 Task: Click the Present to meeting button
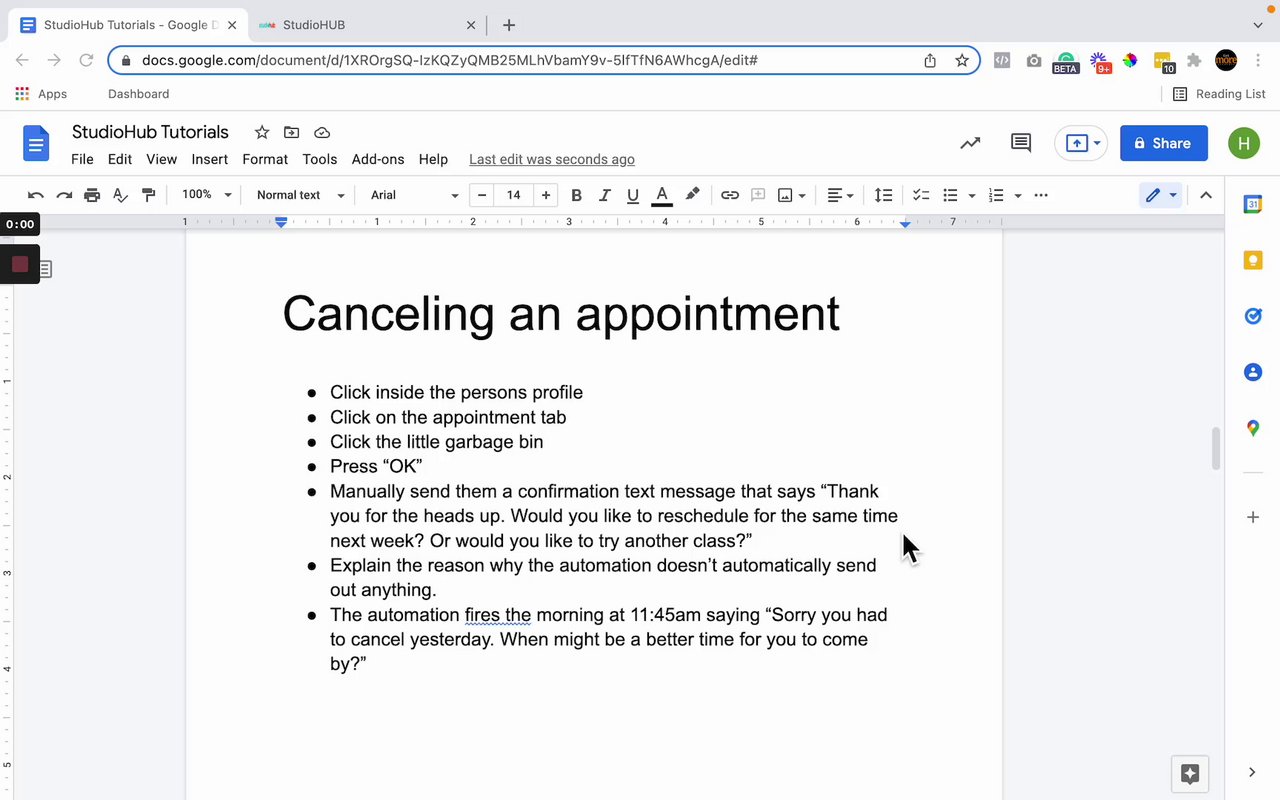click(1080, 143)
